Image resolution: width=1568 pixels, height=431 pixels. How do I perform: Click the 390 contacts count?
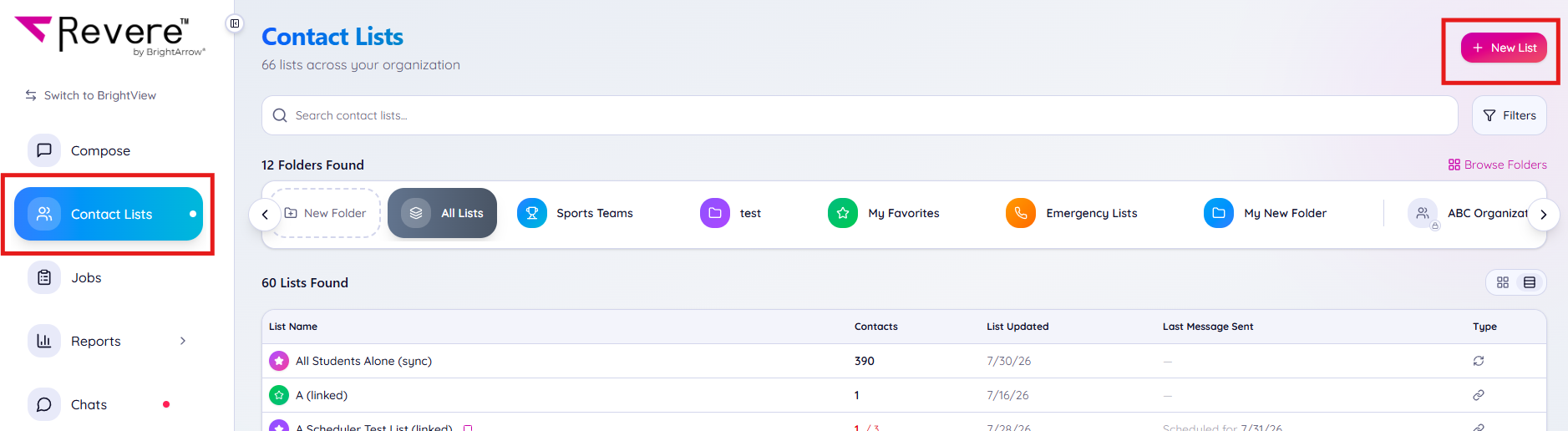(865, 361)
